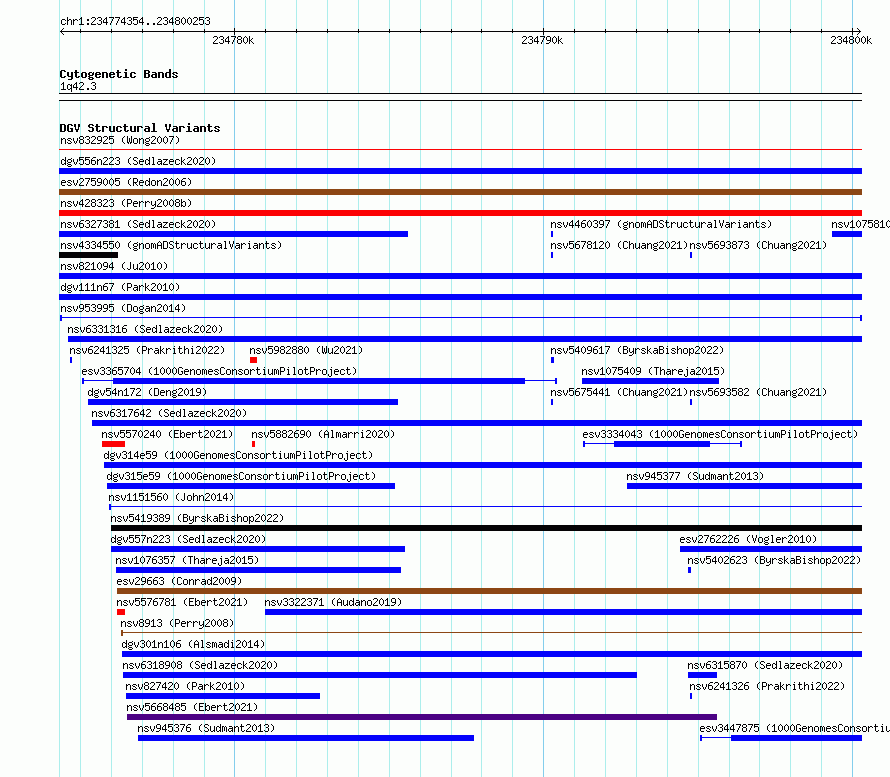
Task: Click the nsv832925 (Wong2007) variant label
Action: point(120,140)
